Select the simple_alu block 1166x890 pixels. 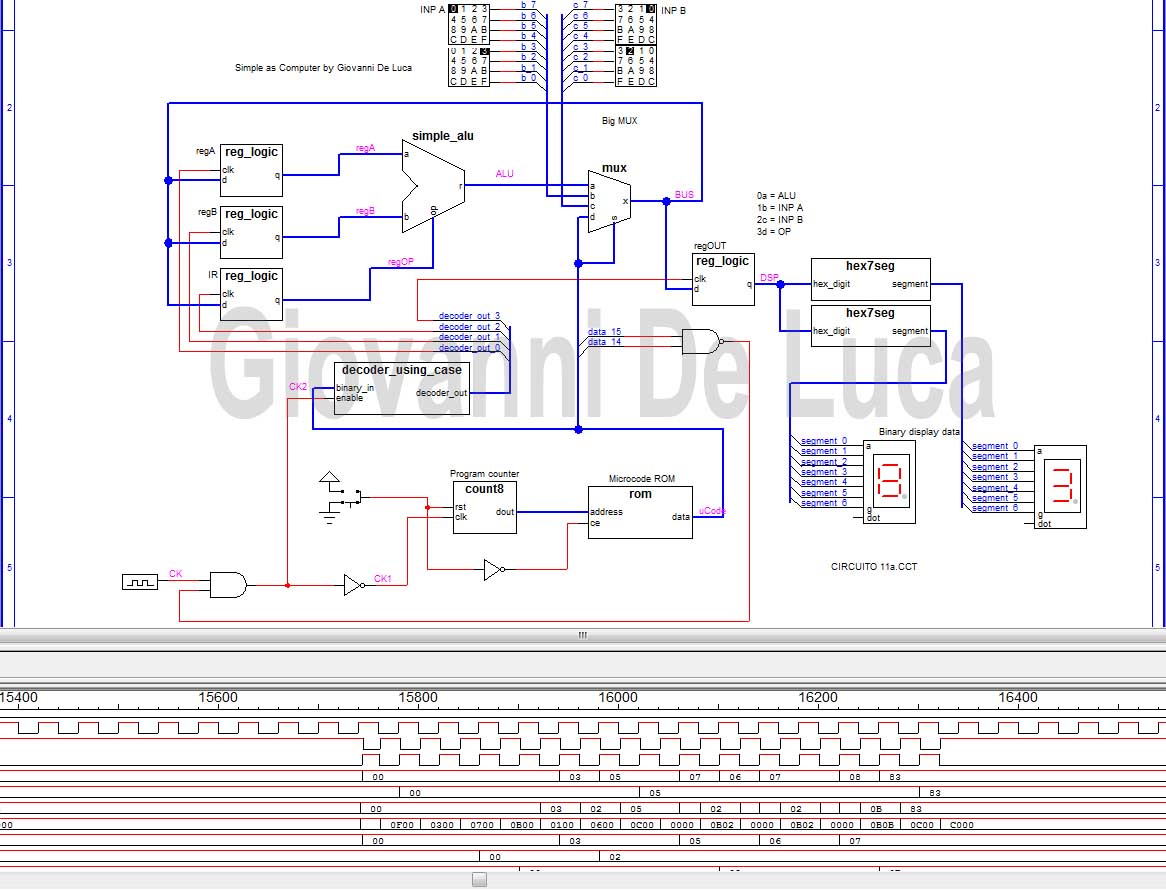tap(434, 186)
